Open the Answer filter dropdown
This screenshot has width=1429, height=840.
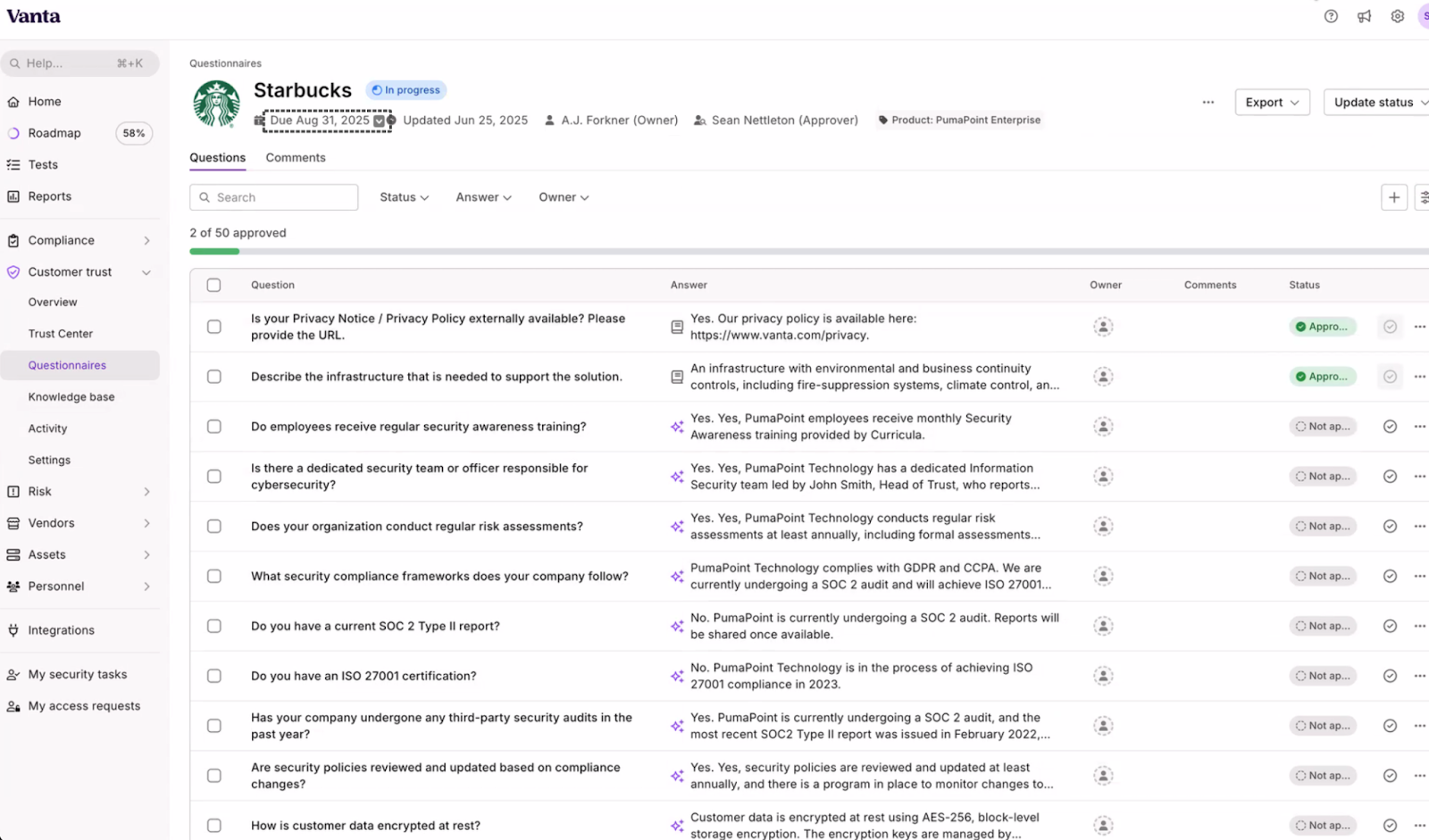pos(483,197)
